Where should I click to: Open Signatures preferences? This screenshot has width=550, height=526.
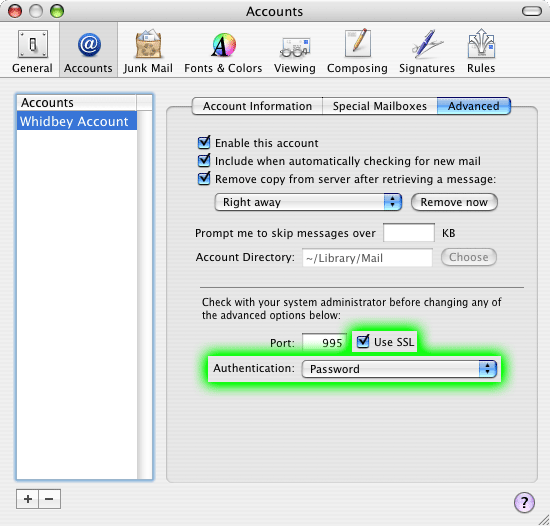427,51
